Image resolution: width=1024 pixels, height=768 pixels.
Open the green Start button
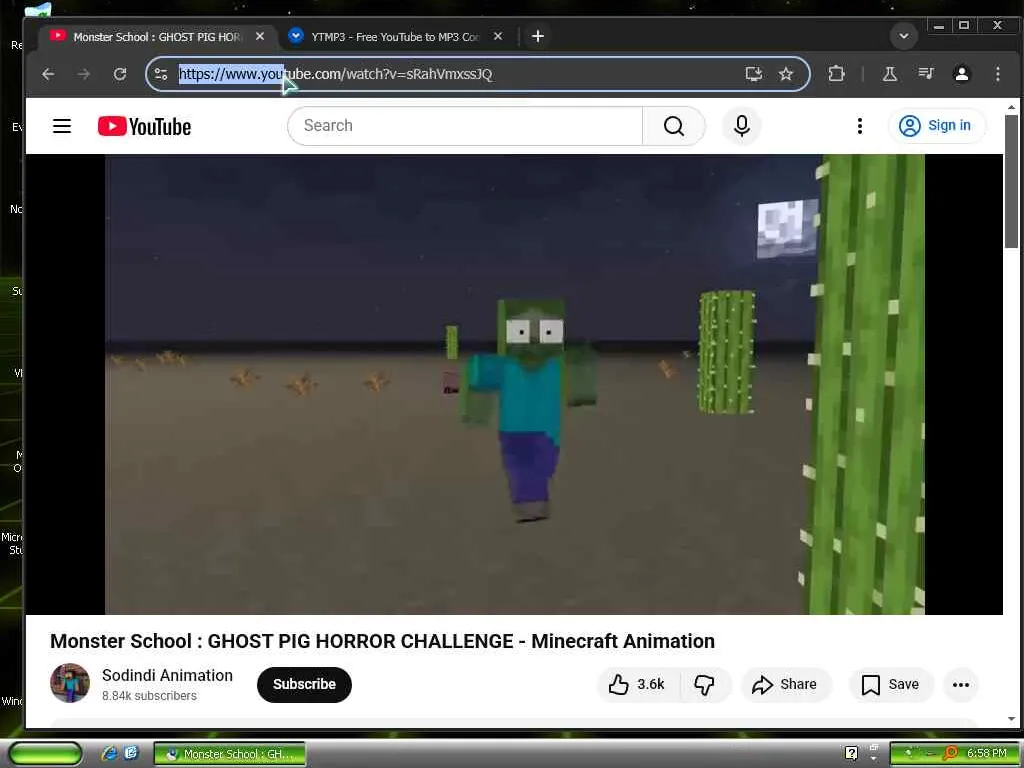pos(46,754)
